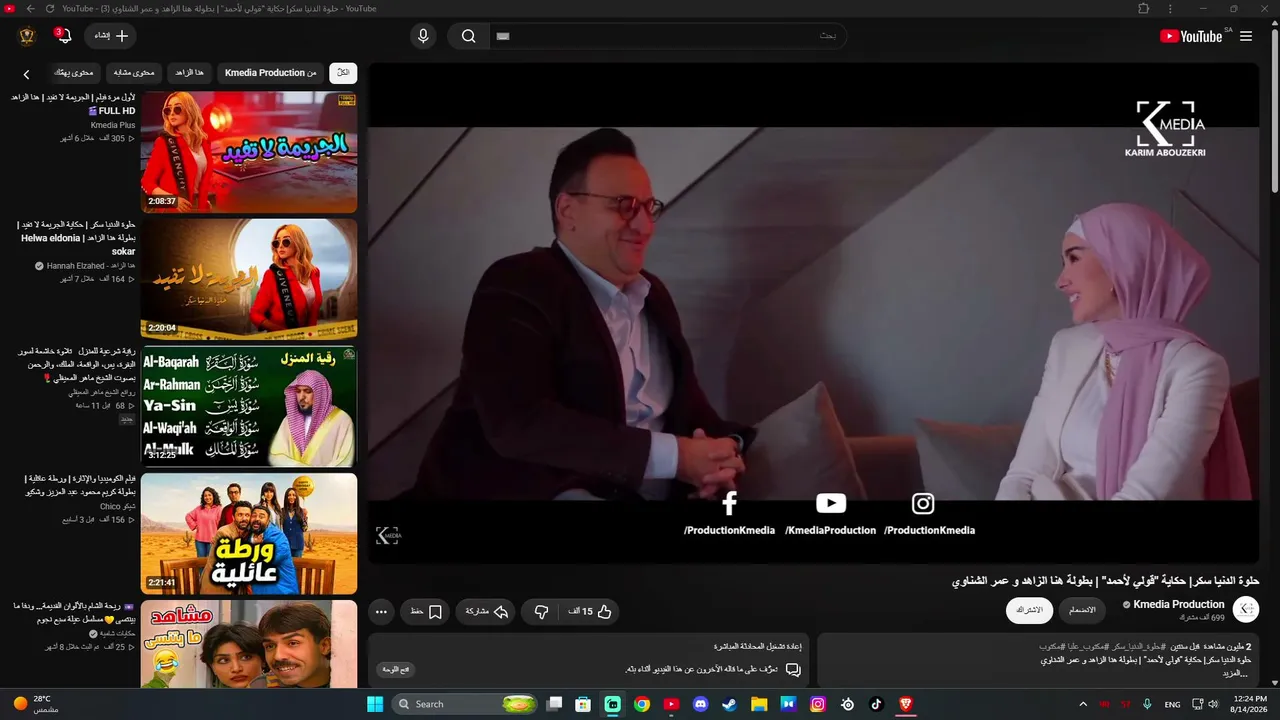This screenshot has height=720, width=1280.
Task: Open Google Chrome from the taskbar
Action: coord(642,704)
